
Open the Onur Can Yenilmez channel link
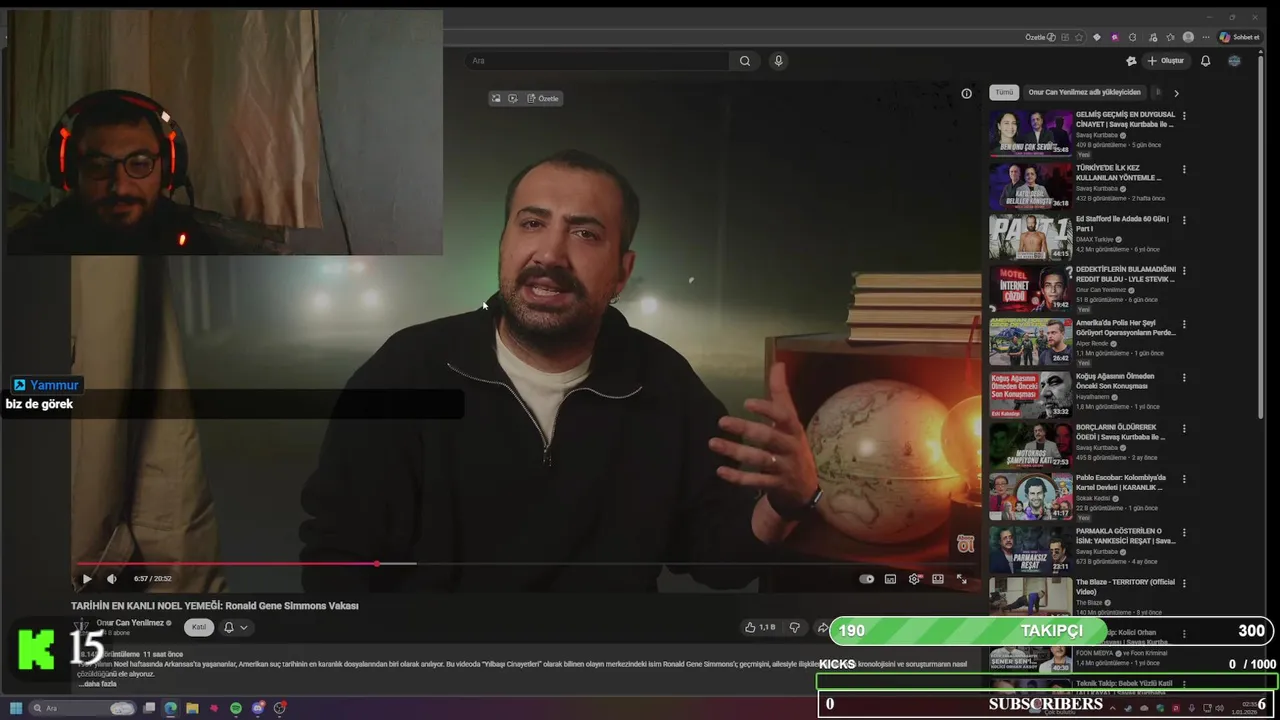point(130,622)
